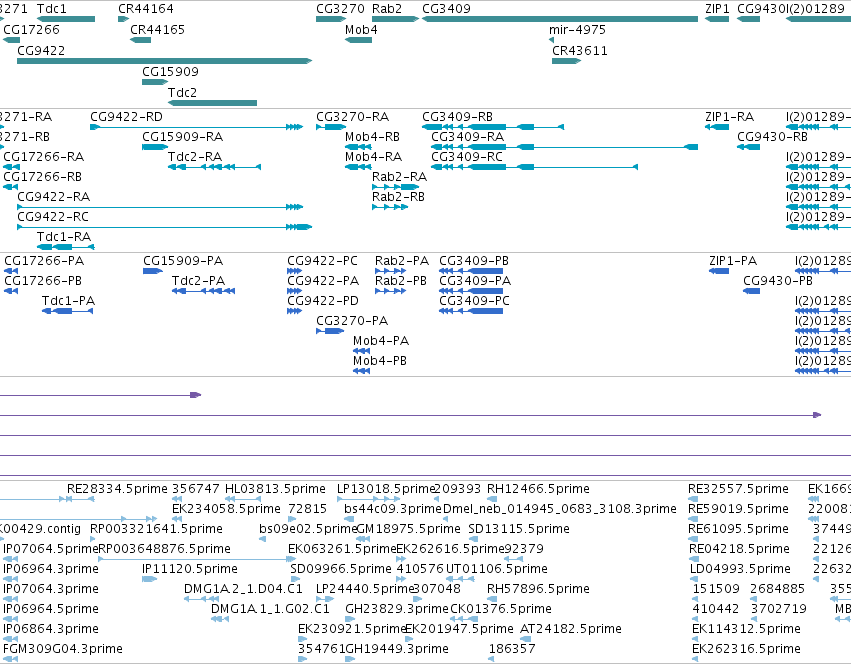Image resolution: width=851 pixels, height=664 pixels.
Task: Open the CG9422-RA transcript label
Action: tap(54, 197)
